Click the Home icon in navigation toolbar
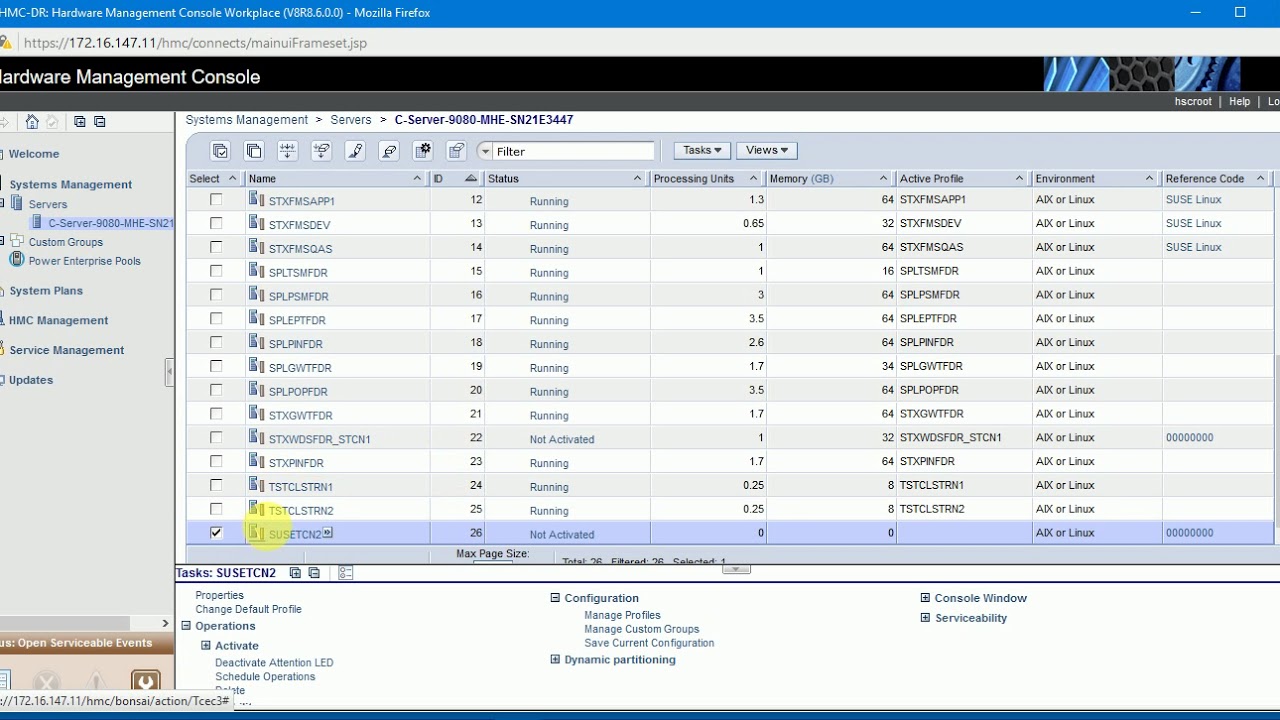Screen dimensions: 1280x720 click(x=32, y=122)
